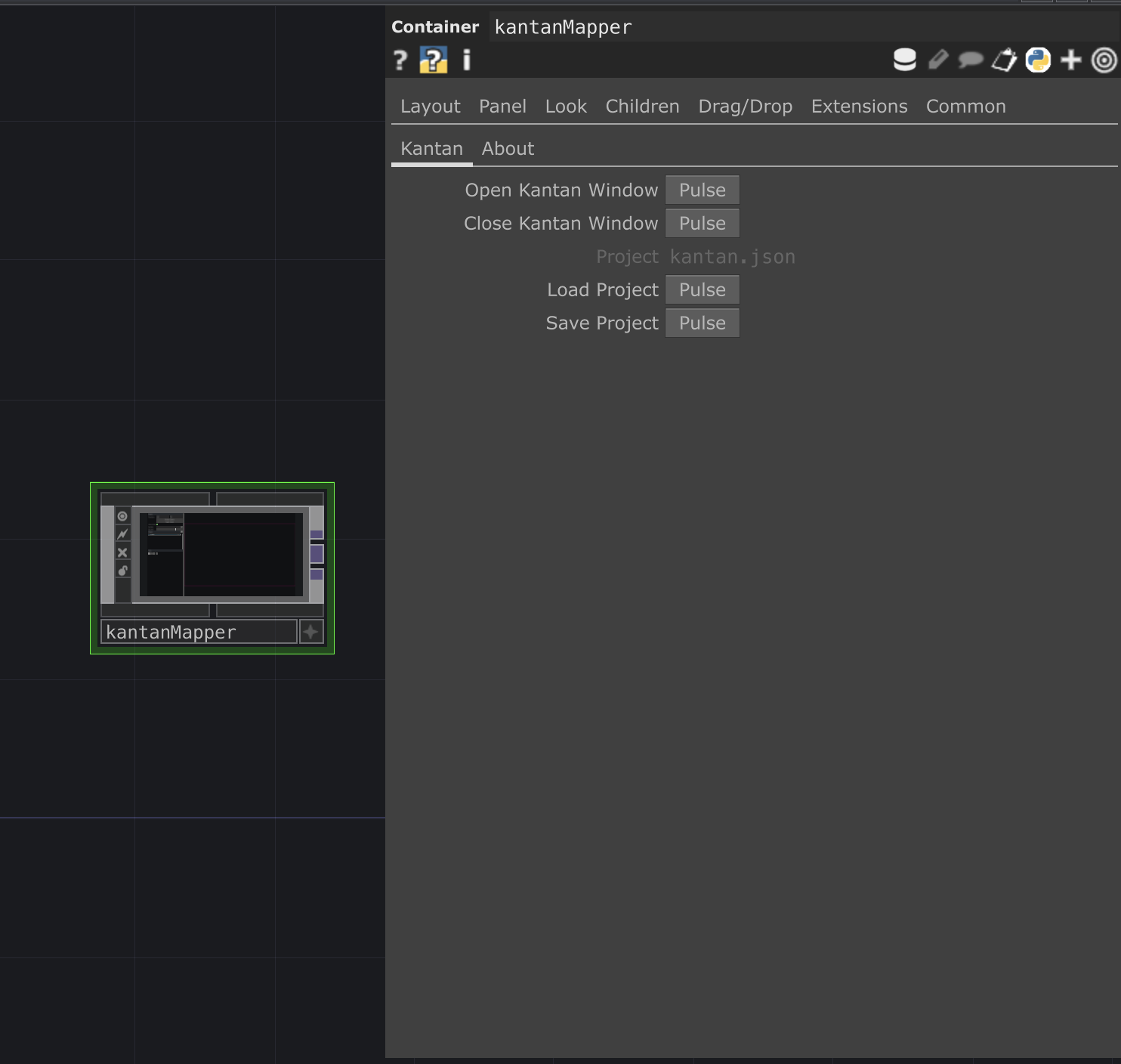Viewport: 1121px width, 1064px height.
Task: Switch to the Extensions tab
Action: pos(859,107)
